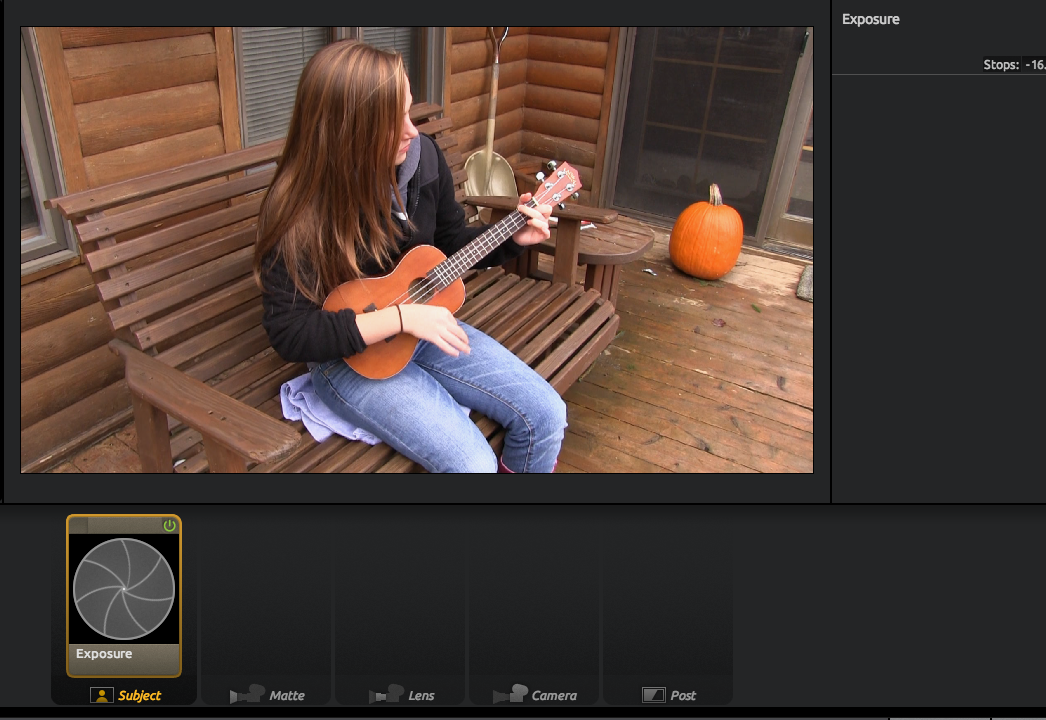Click the Exposure panel heading
The image size is (1046, 720).
coord(870,19)
